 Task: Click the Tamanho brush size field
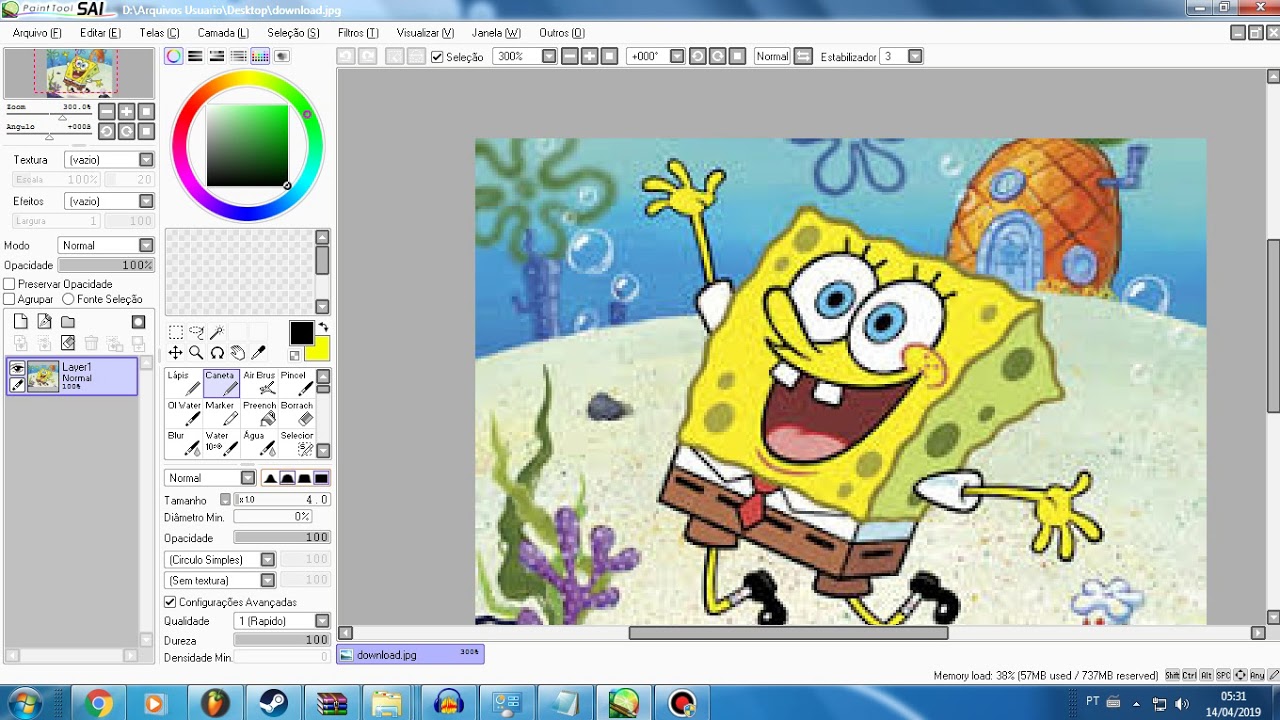[x=282, y=499]
